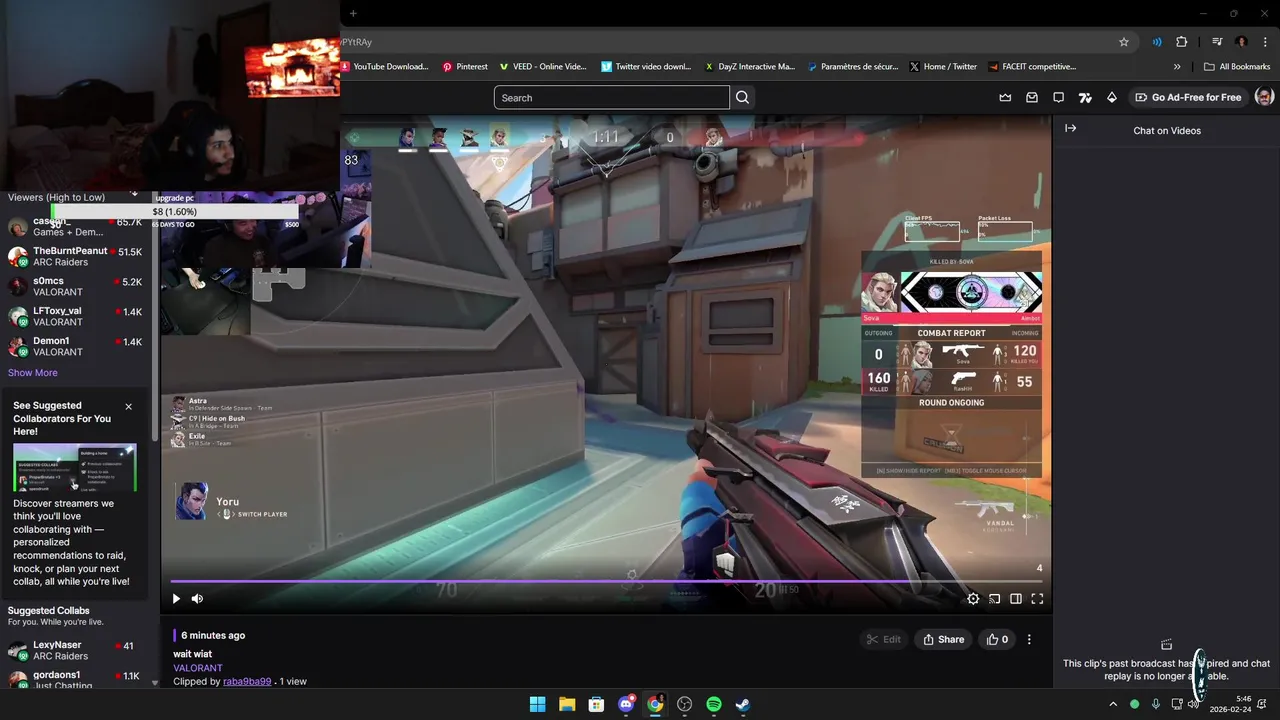Screen dimensions: 1280x720
Task: Open Spotify from taskbar
Action: click(714, 704)
